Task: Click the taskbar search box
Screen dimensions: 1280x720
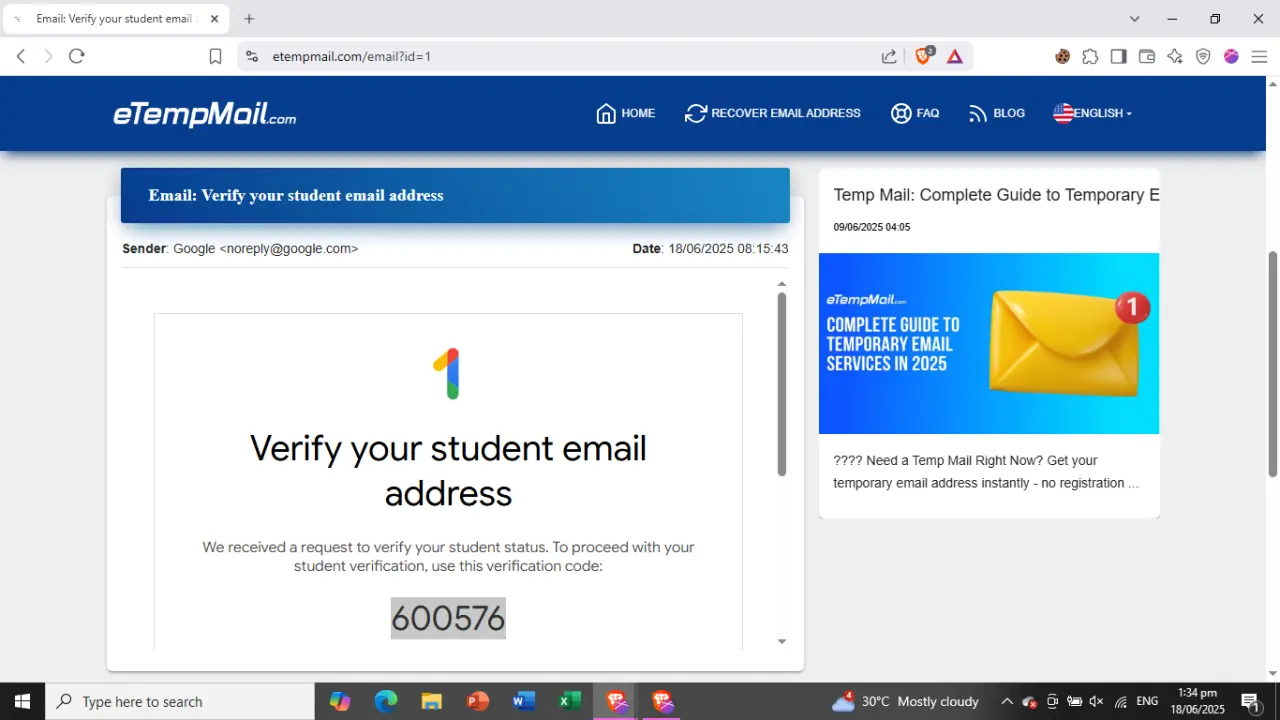Action: pyautogui.click(x=180, y=701)
